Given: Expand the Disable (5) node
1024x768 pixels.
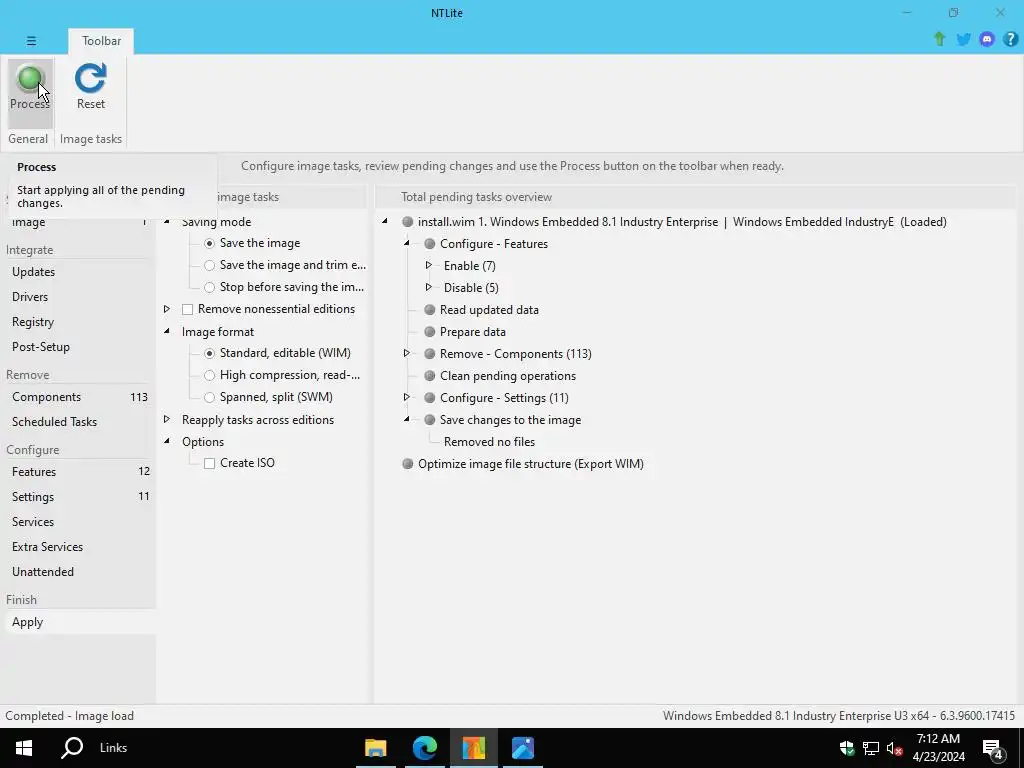Looking at the screenshot, I should pos(428,287).
